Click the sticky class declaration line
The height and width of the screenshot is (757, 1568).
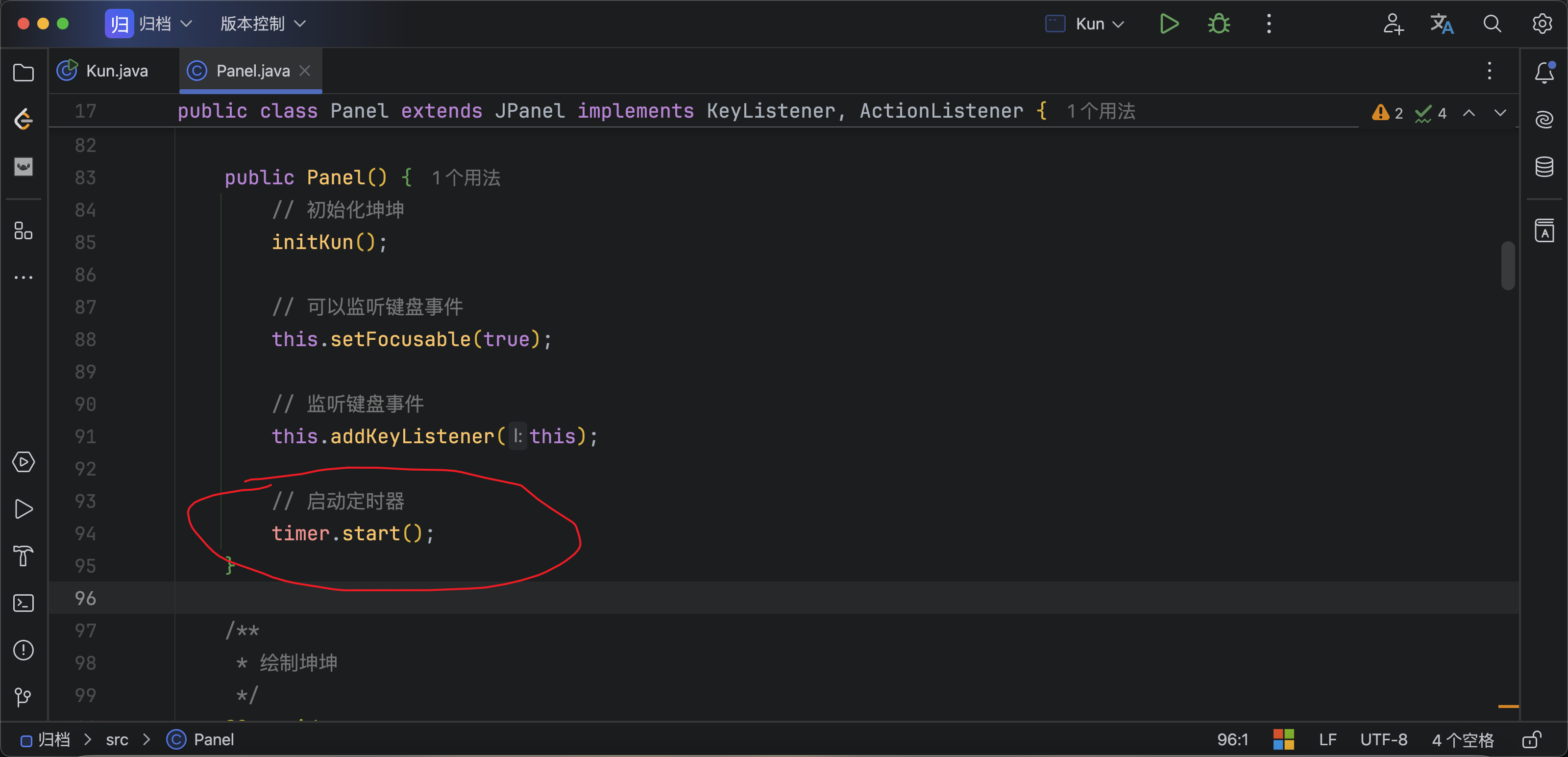tap(612, 111)
